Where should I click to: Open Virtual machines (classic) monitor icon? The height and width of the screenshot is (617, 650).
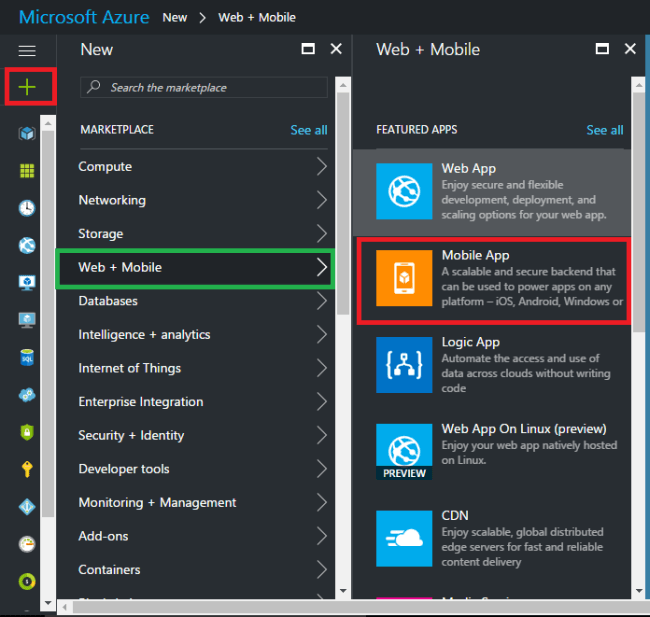click(27, 283)
